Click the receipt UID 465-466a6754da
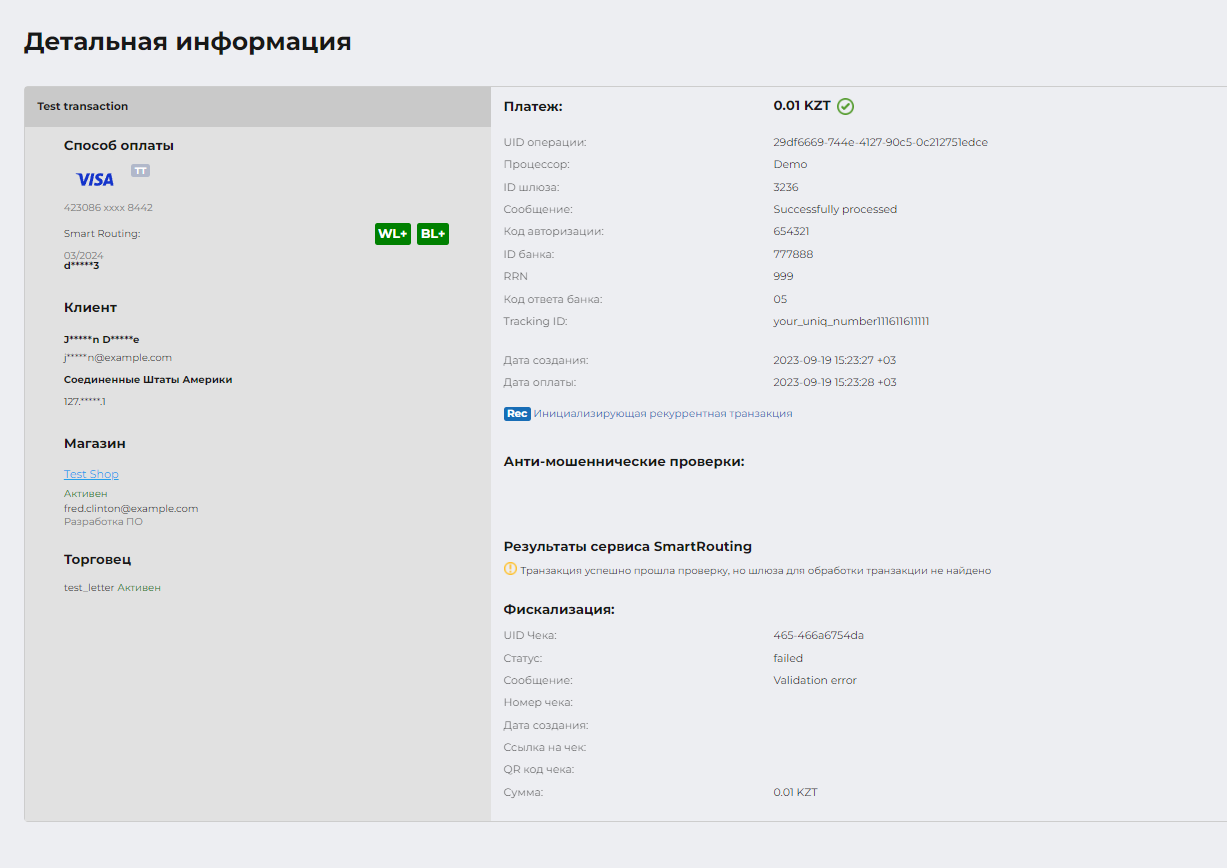Screen dimensions: 1227x868 (818, 635)
